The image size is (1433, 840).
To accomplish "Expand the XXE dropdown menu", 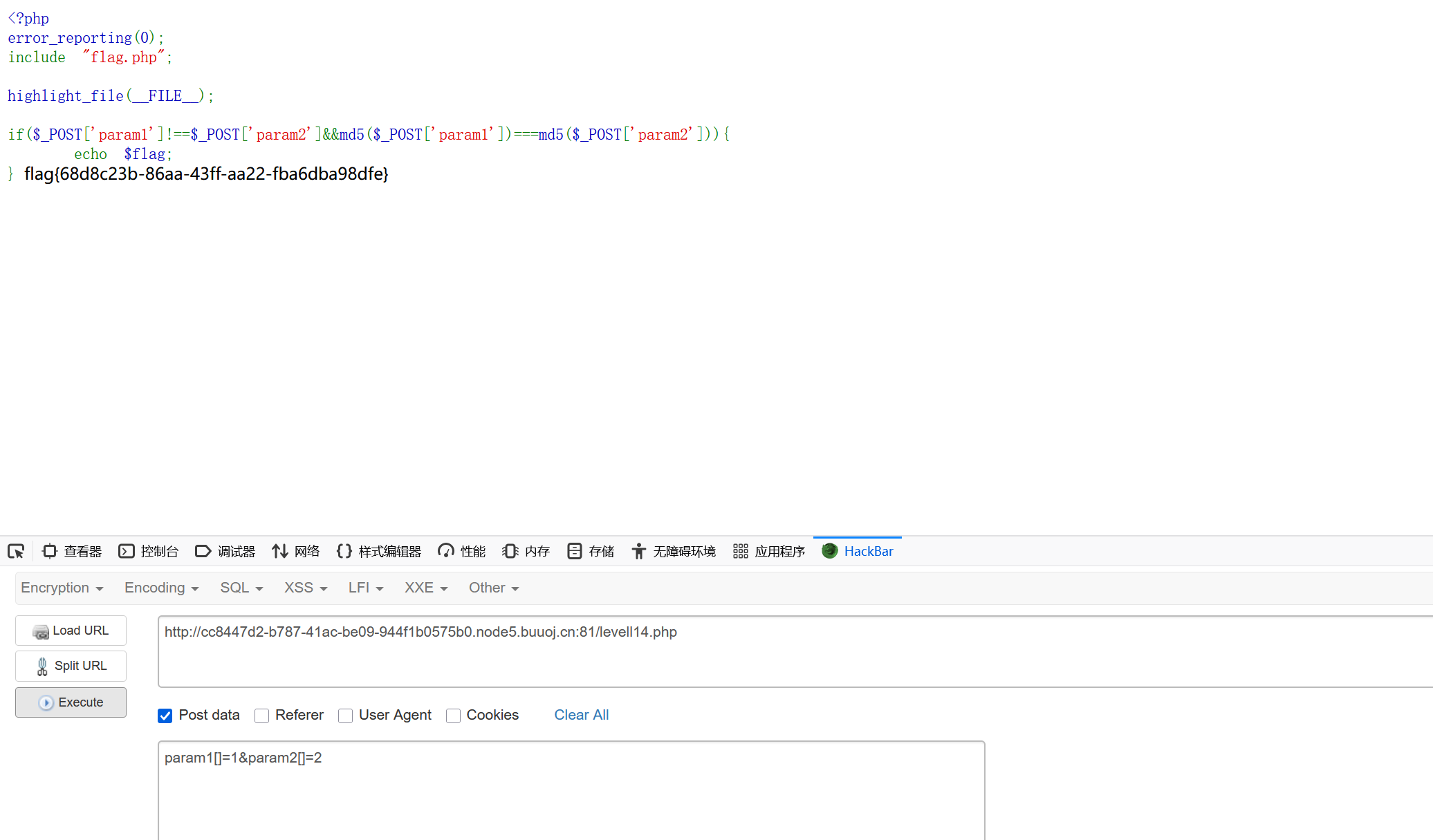I will [x=426, y=588].
